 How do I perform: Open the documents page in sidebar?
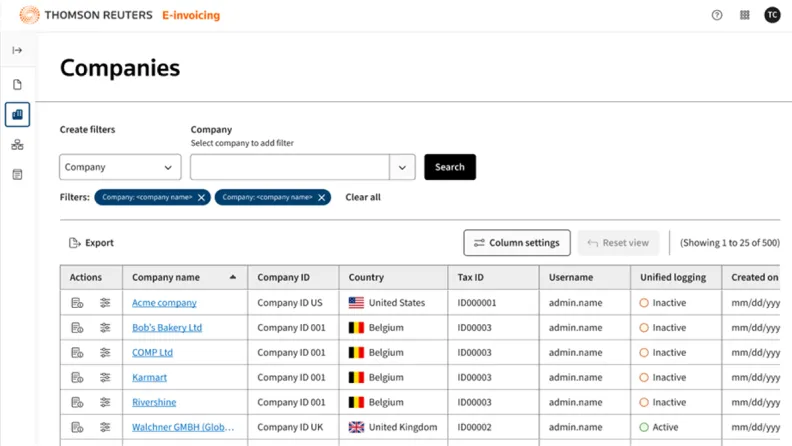[17, 85]
